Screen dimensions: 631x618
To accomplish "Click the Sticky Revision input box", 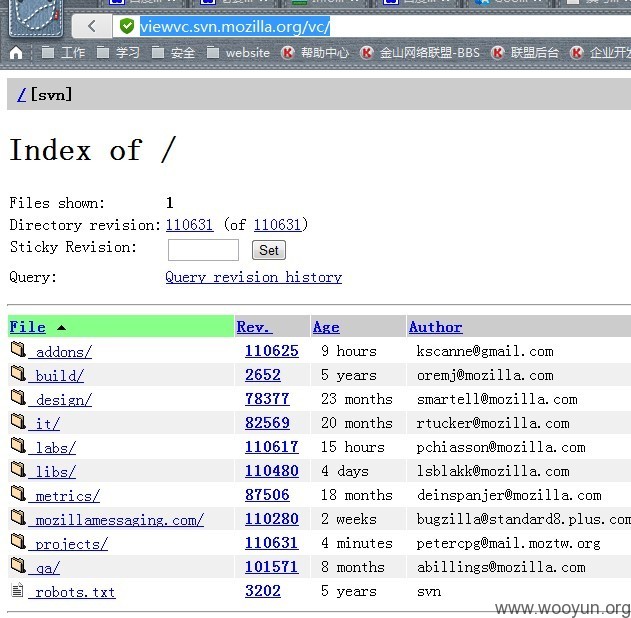I will (203, 250).
